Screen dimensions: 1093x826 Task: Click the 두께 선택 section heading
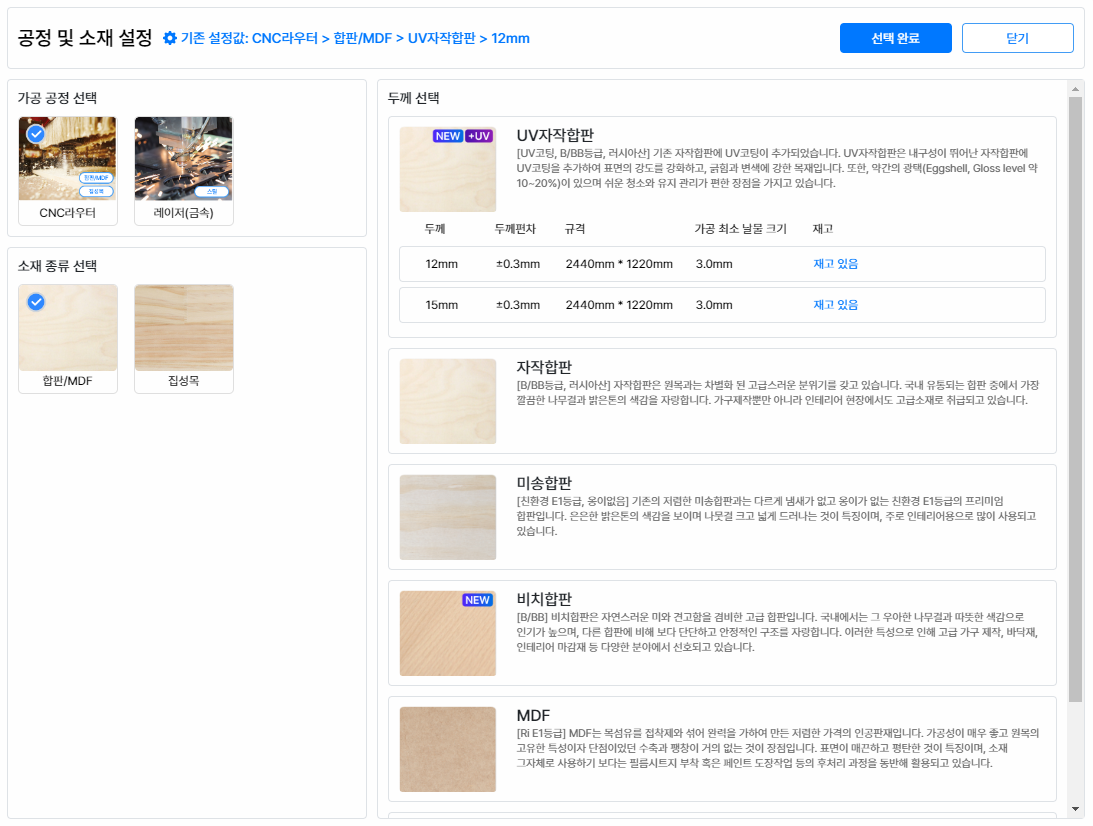coord(413,98)
